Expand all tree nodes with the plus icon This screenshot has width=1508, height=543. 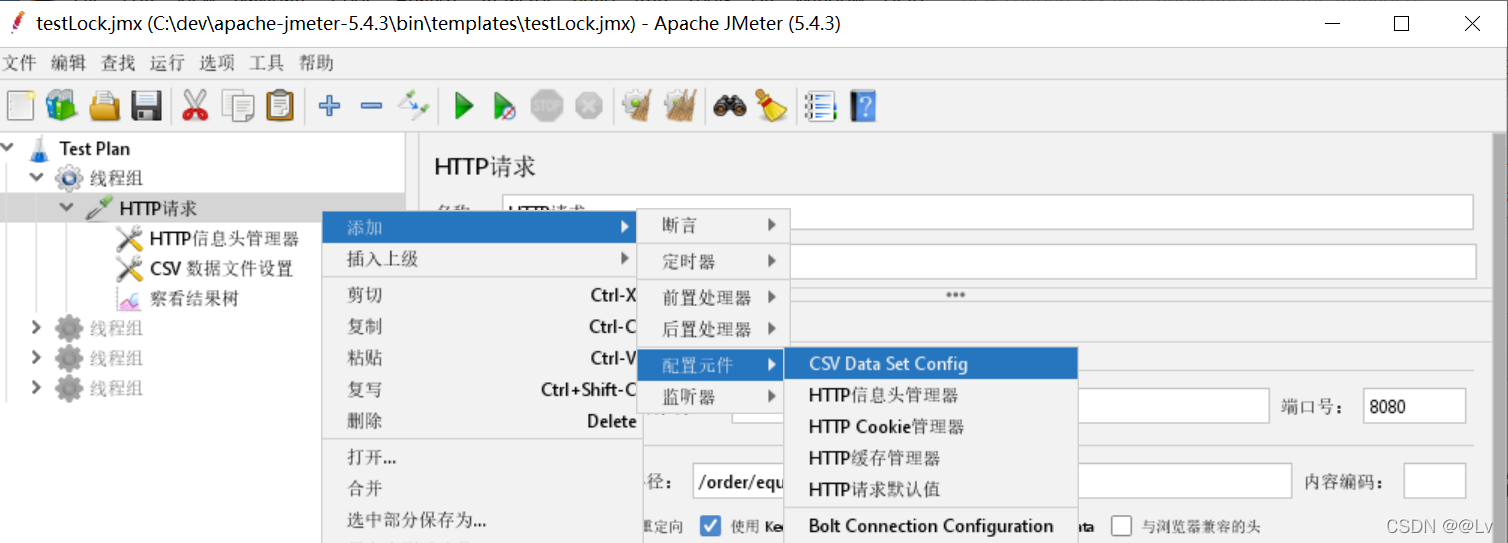[x=329, y=105]
